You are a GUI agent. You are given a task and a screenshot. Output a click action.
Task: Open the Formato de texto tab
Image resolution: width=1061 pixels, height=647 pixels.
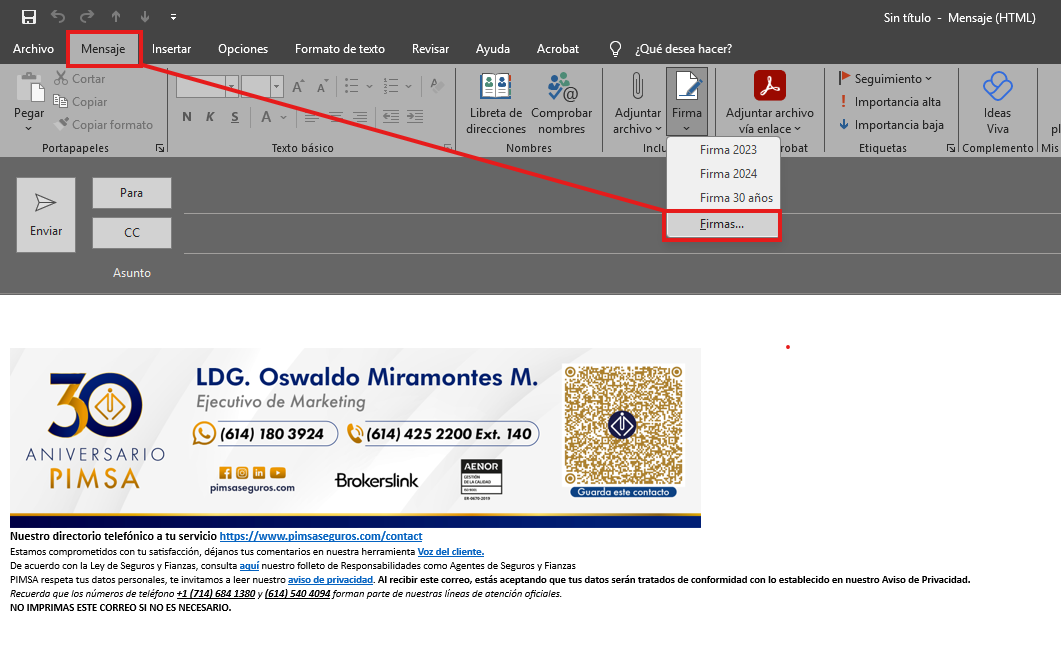point(340,49)
